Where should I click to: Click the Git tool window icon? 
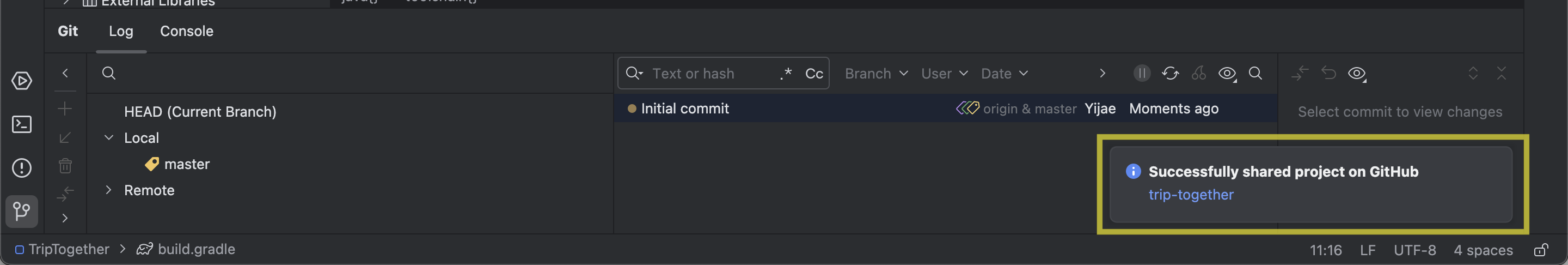[22, 212]
